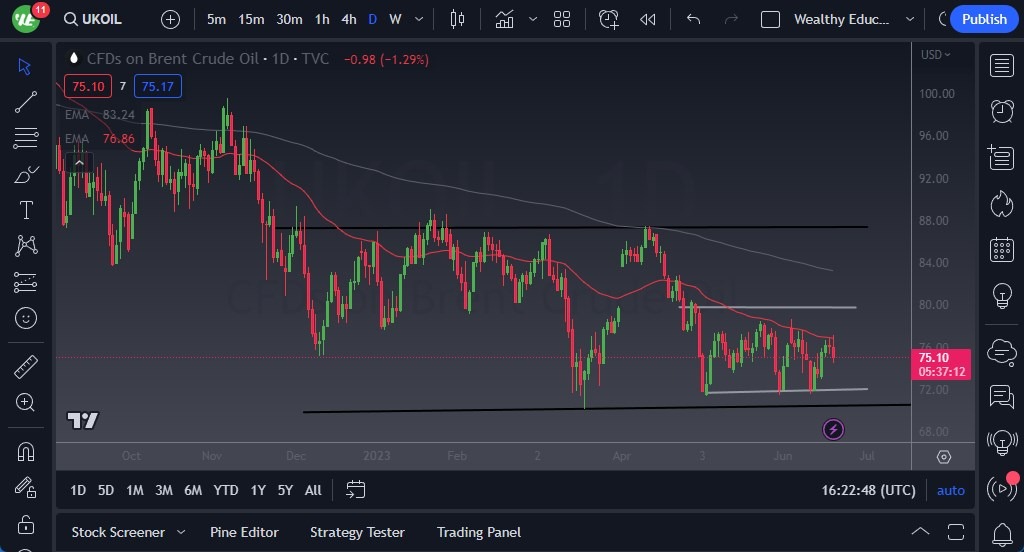Switch to the Pine Editor tab
The width and height of the screenshot is (1024, 552).
[x=244, y=532]
